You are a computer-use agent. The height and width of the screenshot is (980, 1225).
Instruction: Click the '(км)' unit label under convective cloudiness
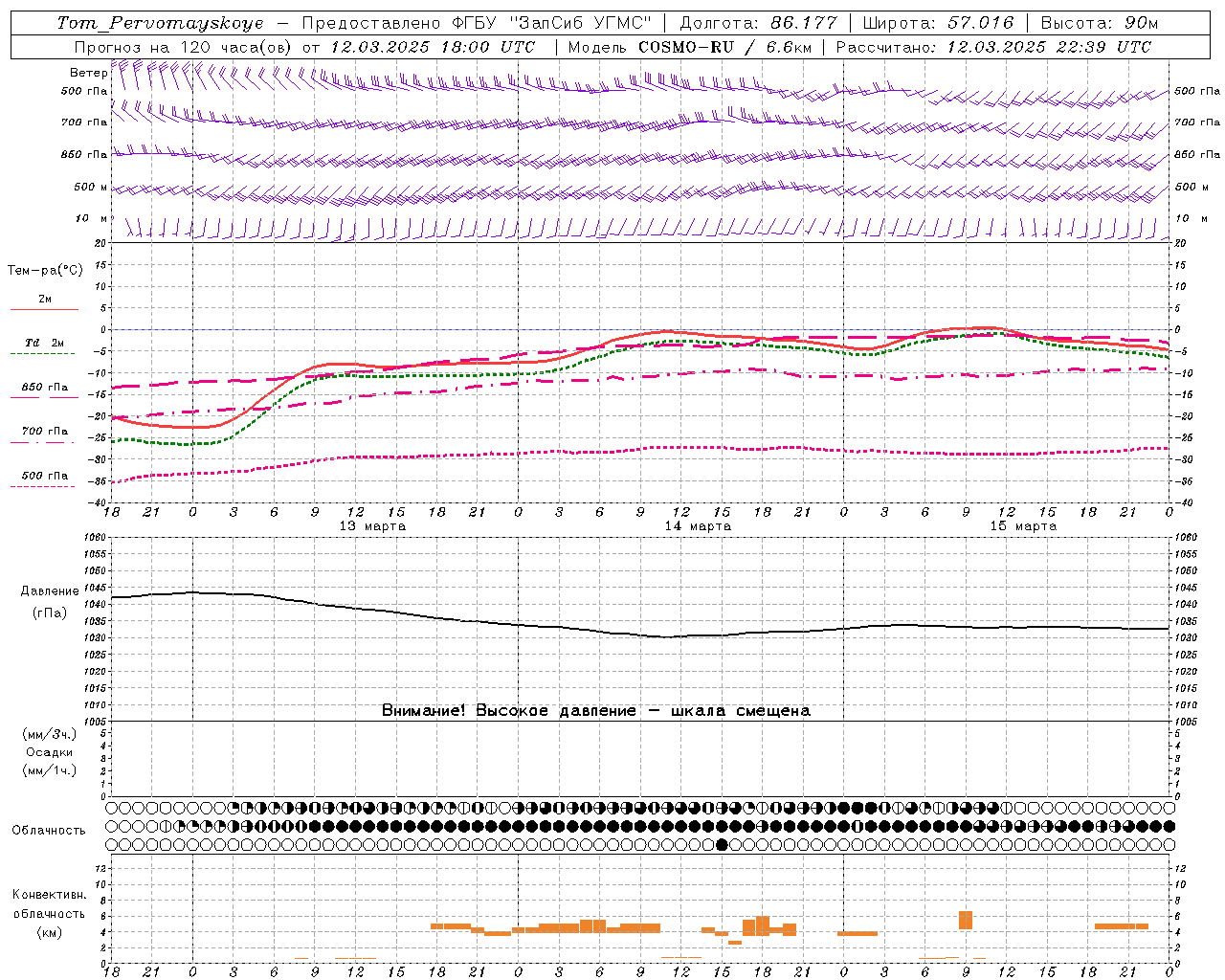(50, 932)
